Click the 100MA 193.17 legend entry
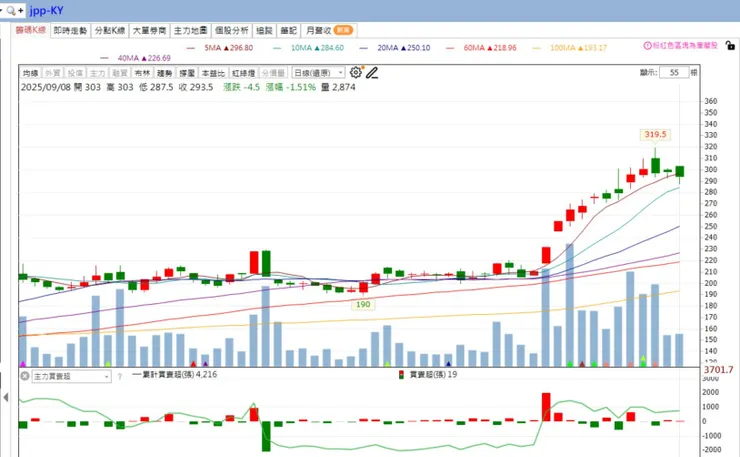Image resolution: width=740 pixels, height=457 pixels. [570, 48]
